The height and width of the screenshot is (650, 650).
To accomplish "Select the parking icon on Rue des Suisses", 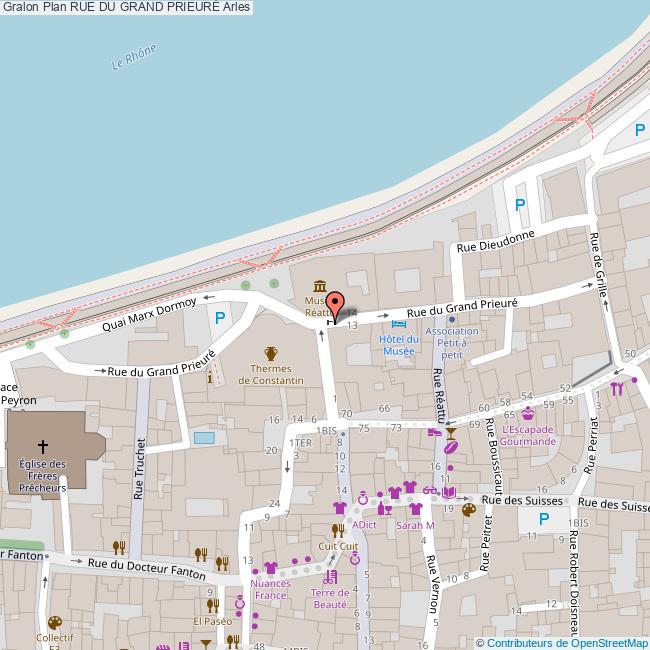I will (x=545, y=518).
